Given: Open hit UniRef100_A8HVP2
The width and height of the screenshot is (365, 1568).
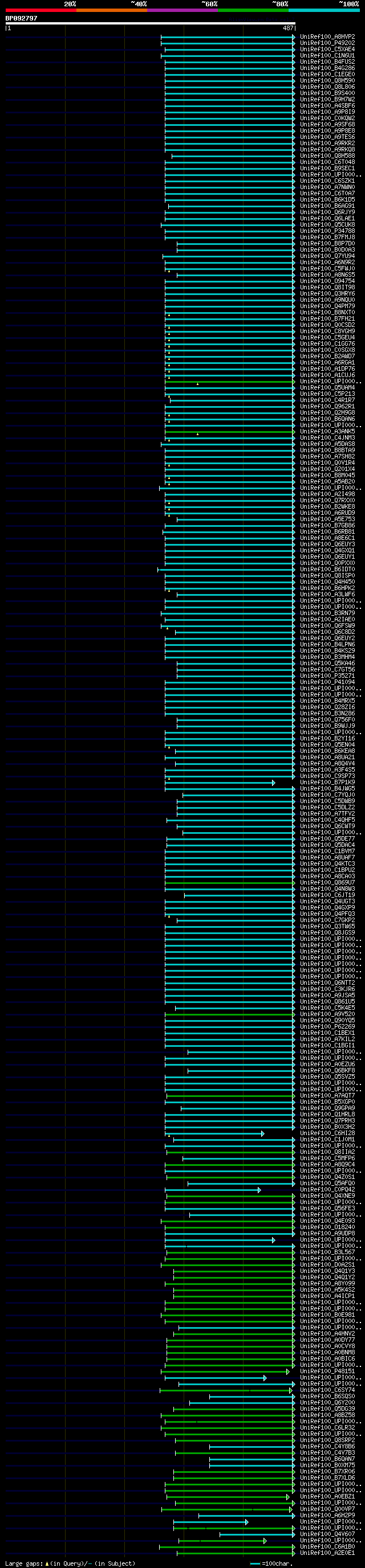Looking at the screenshot, I should tap(327, 37).
